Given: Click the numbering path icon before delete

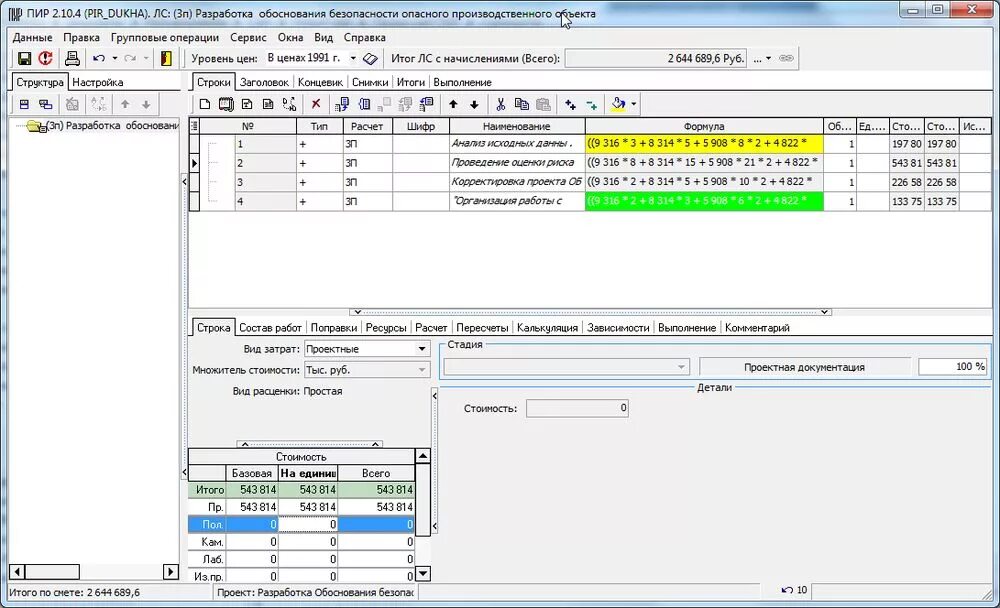Looking at the screenshot, I should [x=290, y=104].
